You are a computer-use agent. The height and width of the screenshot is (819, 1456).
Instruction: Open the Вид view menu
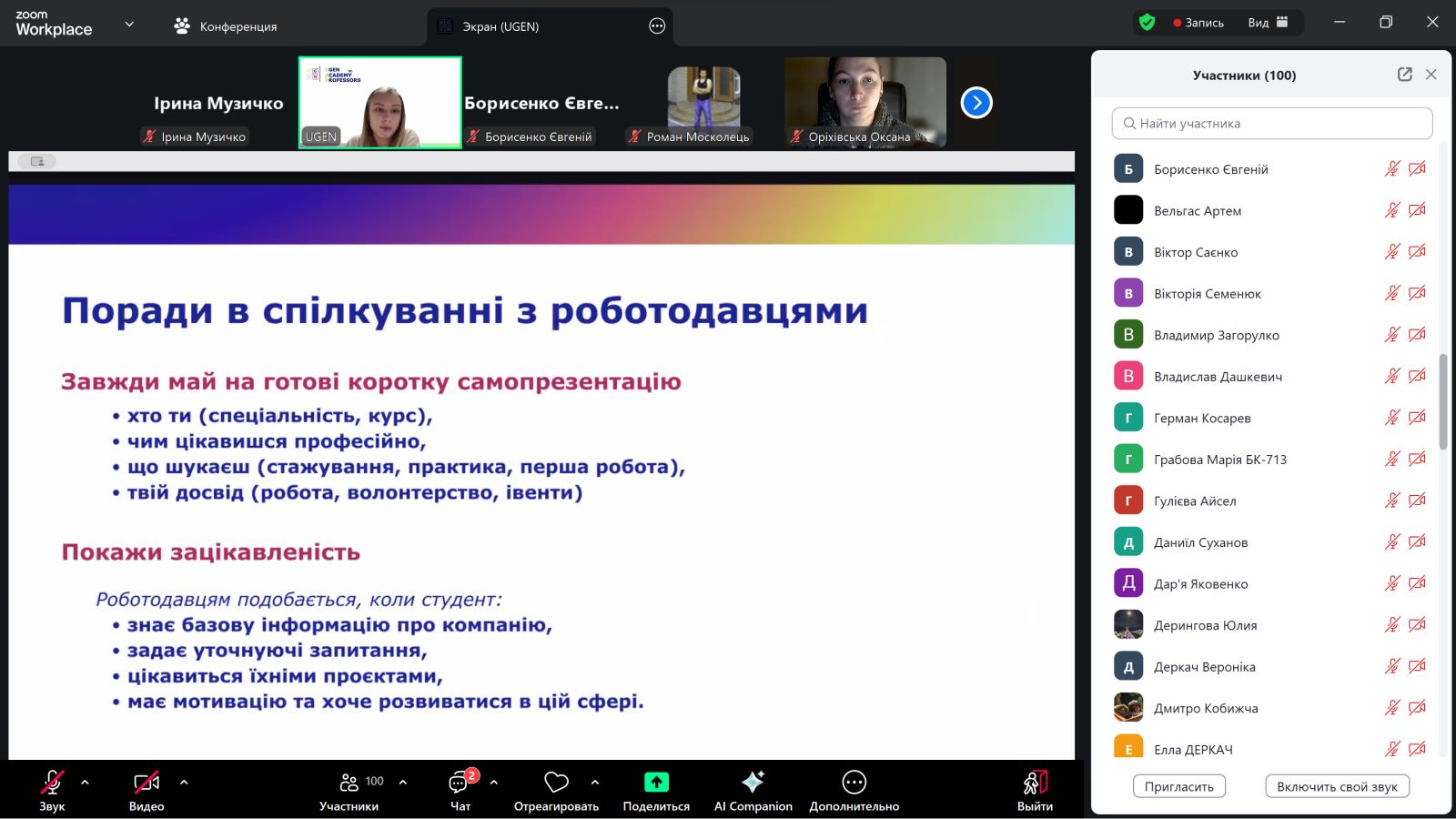coord(1268,23)
